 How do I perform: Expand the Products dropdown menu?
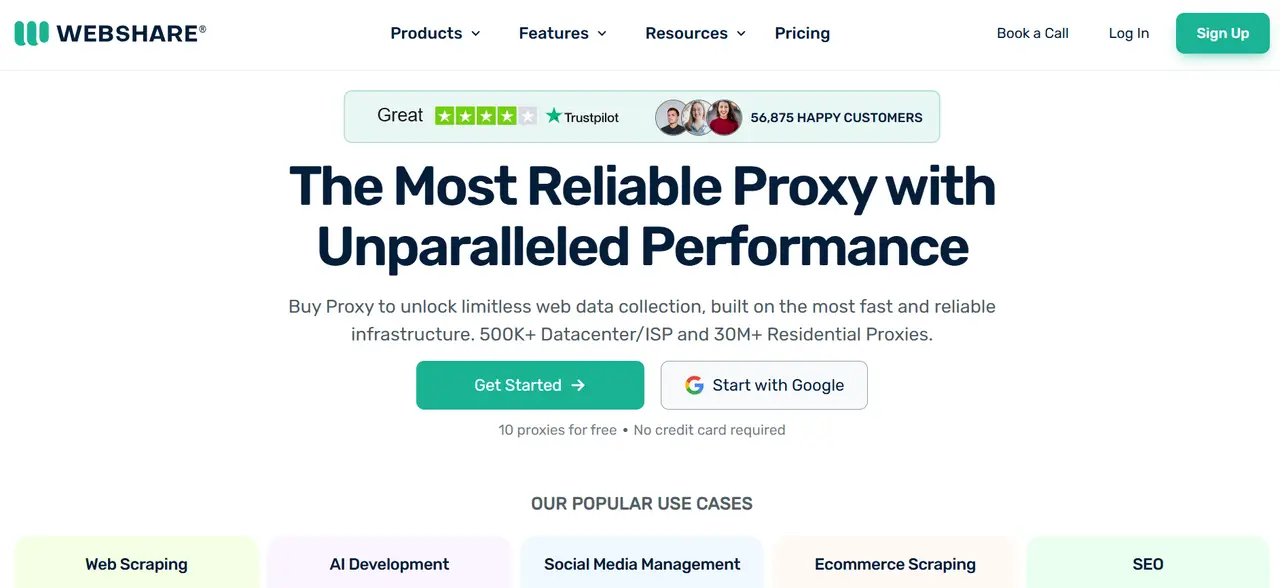435,33
